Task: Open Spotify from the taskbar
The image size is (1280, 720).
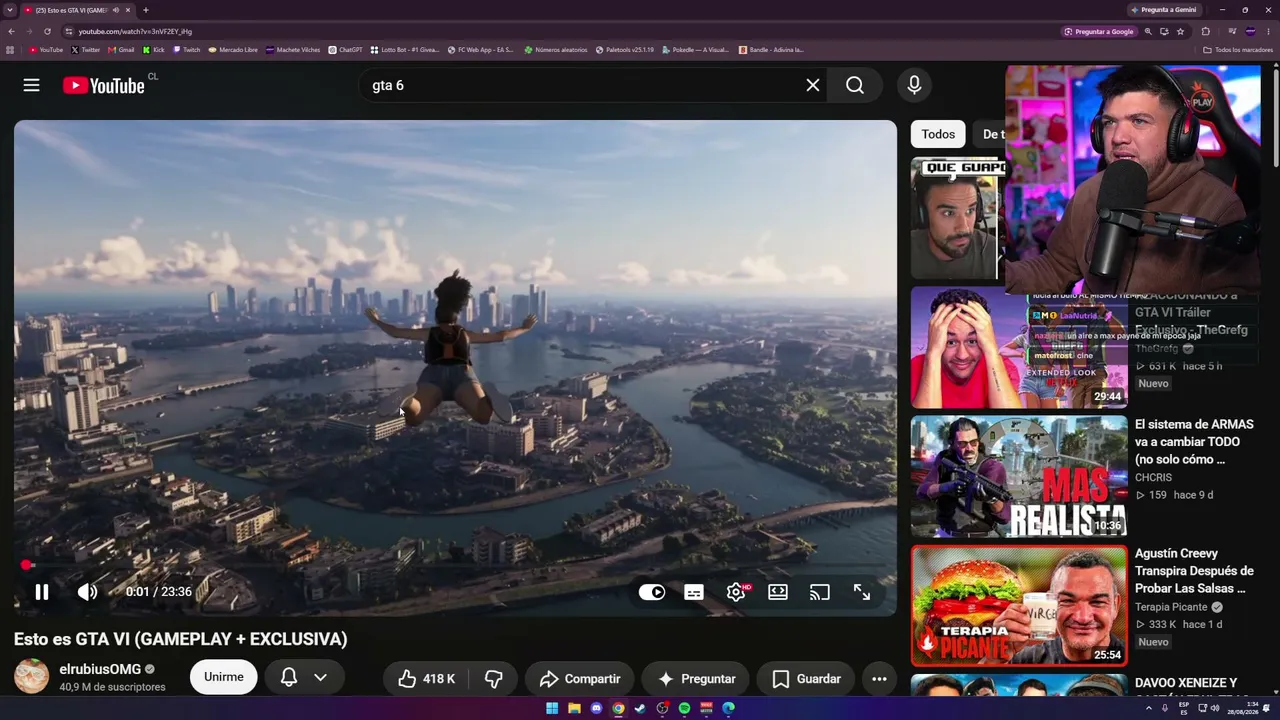Action: coord(684,708)
